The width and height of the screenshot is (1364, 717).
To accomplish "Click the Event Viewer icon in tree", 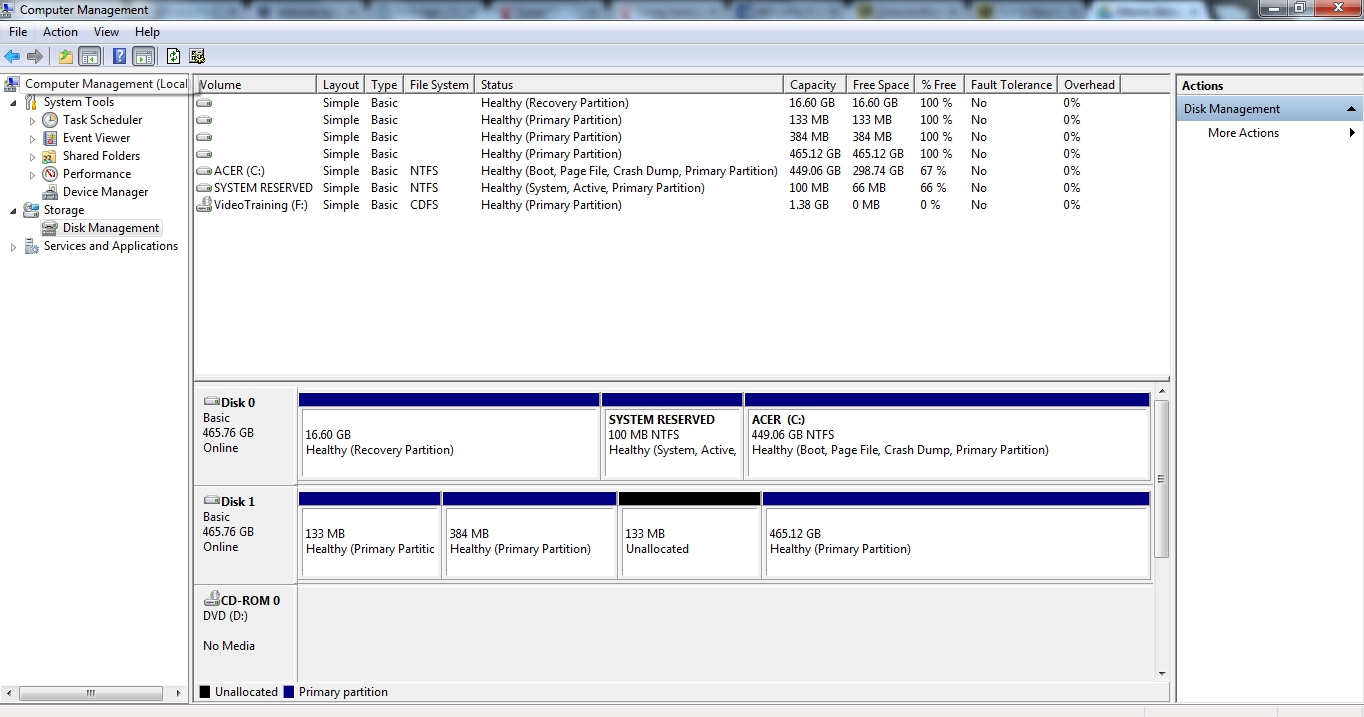I will (50, 138).
